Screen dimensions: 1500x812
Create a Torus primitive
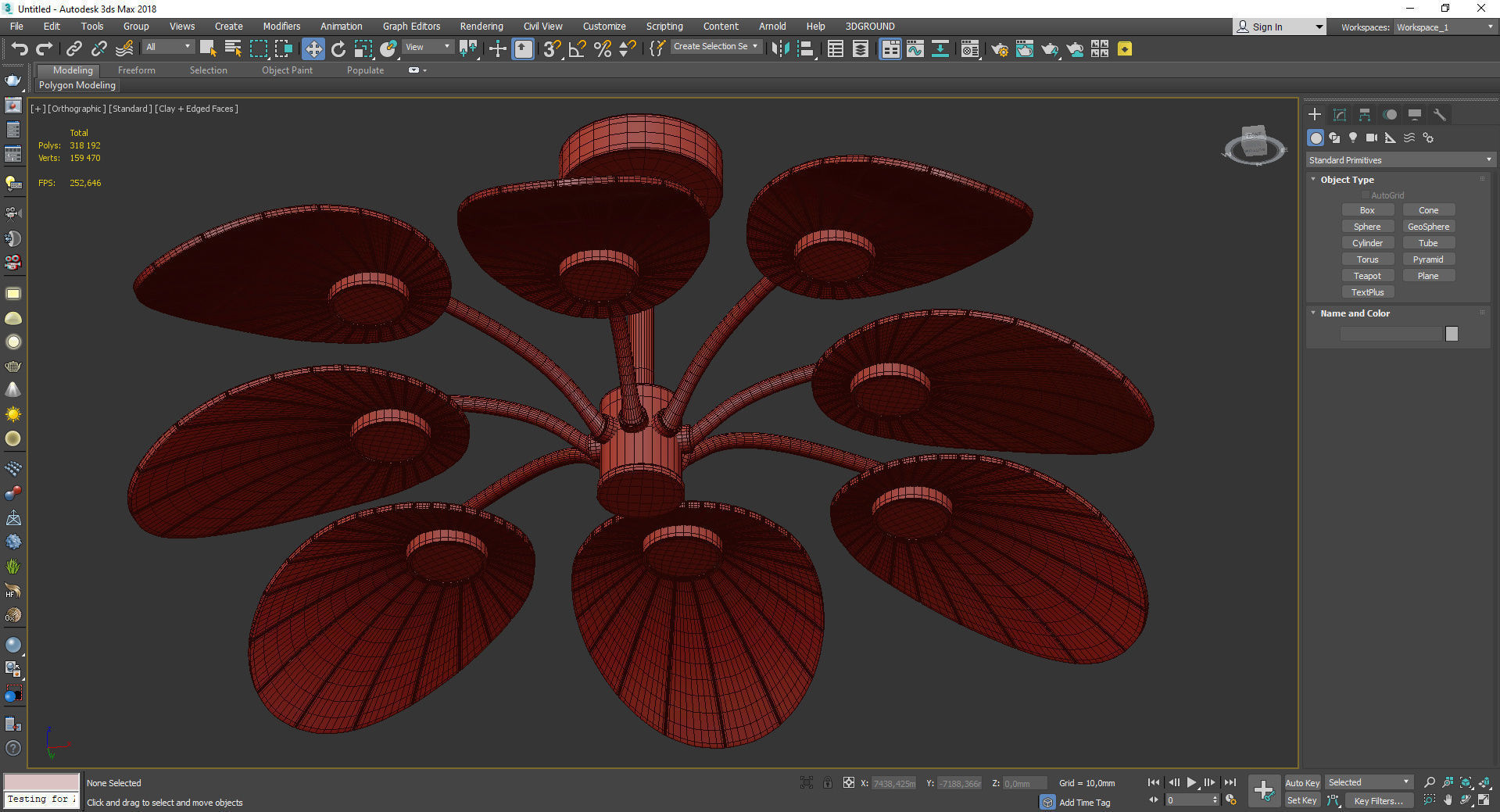click(1367, 259)
